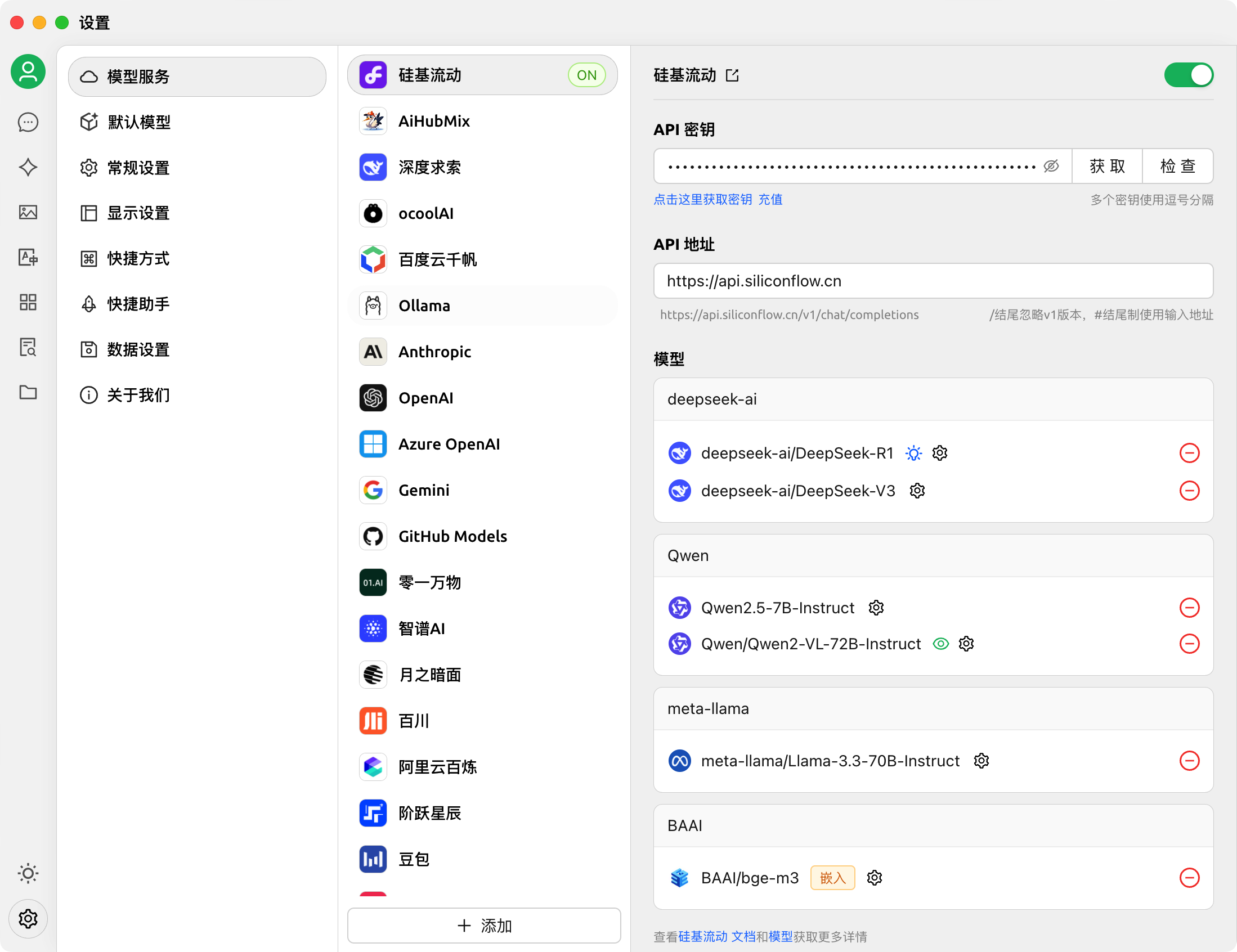Select the Azure OpenAI provider

click(x=482, y=444)
